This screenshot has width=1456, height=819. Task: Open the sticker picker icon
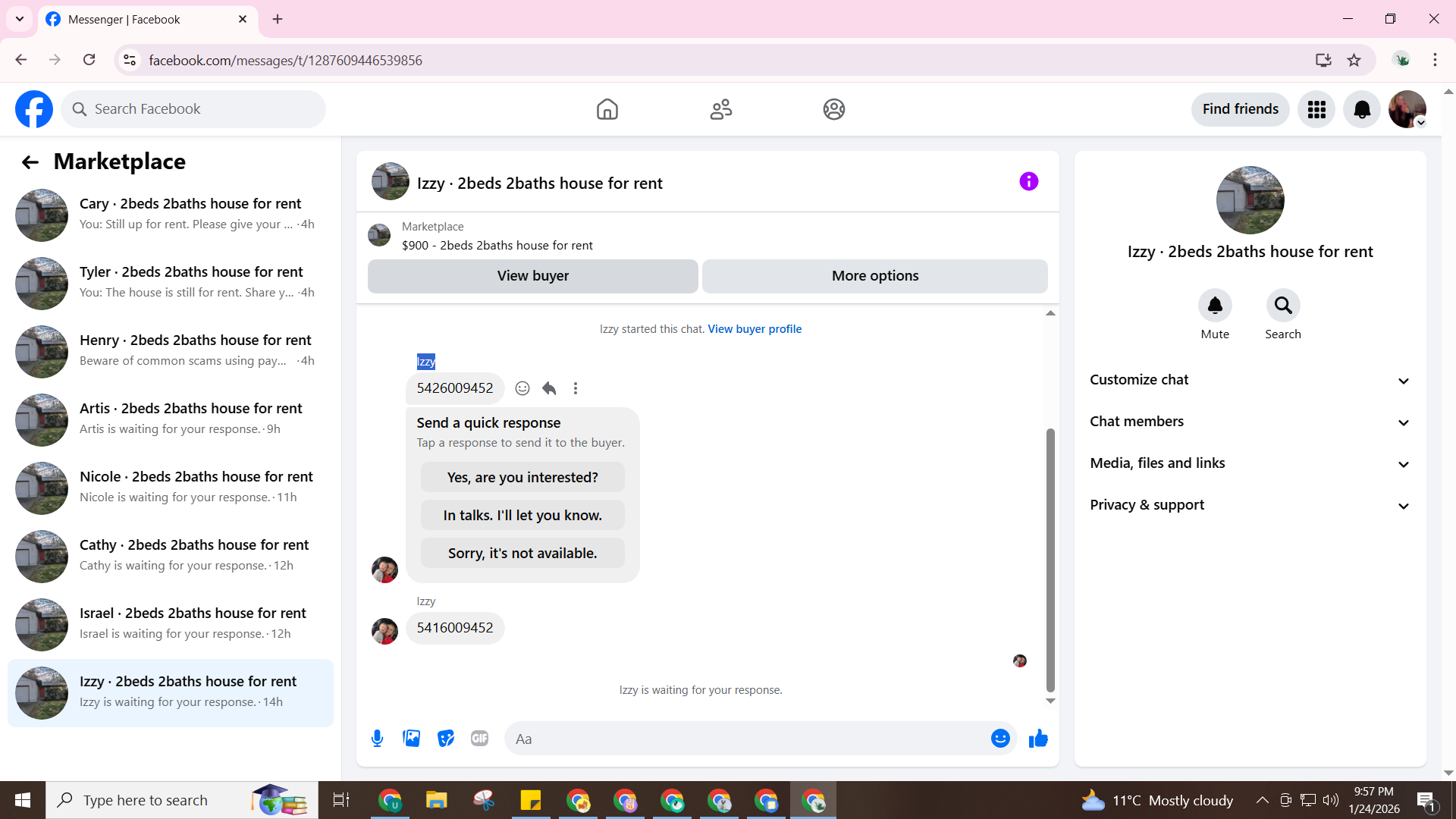(x=446, y=739)
